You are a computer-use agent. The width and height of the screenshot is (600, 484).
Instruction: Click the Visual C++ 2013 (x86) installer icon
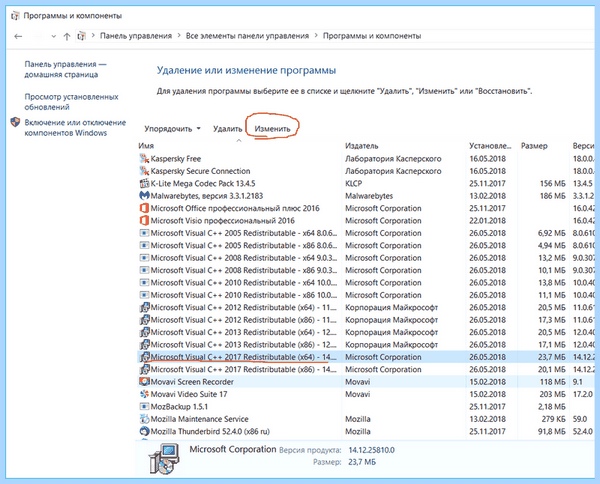[144, 344]
